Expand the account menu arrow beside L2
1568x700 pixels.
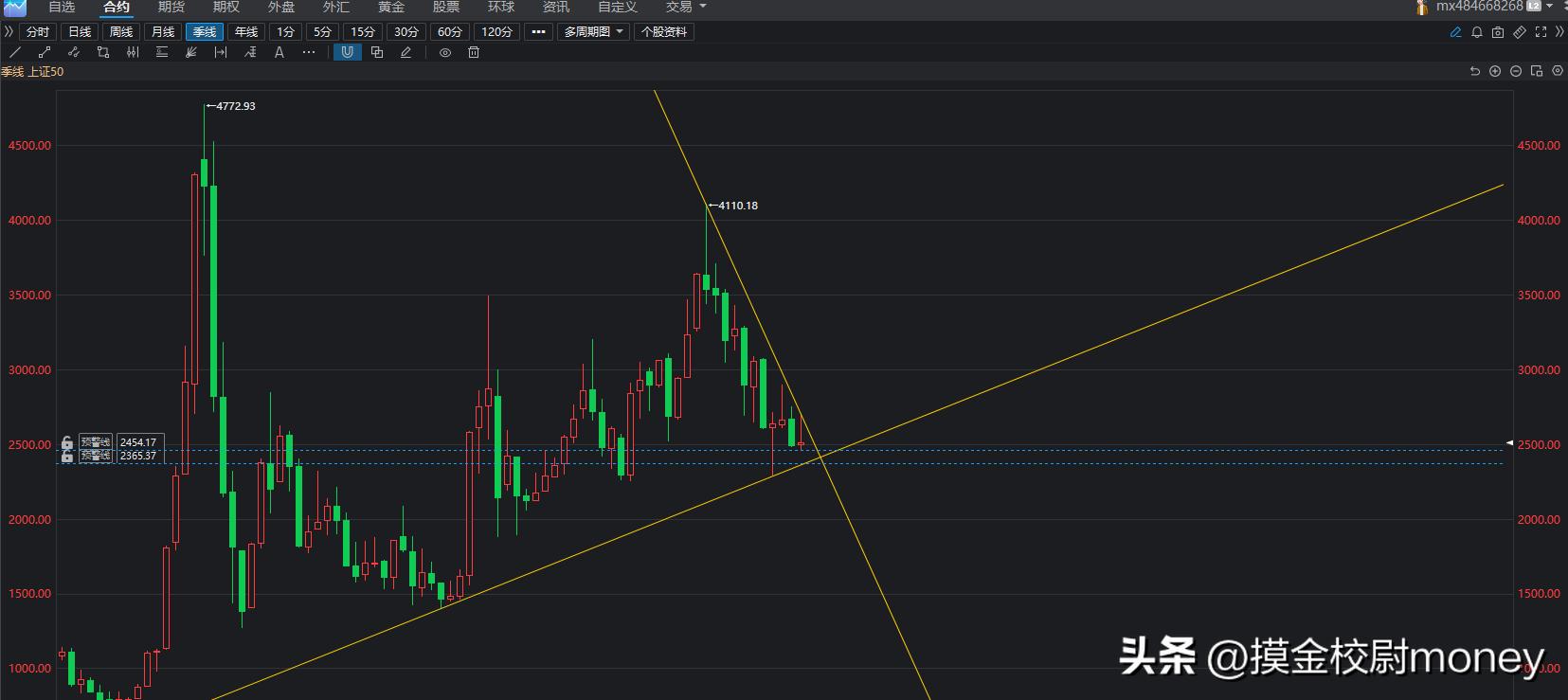tap(1550, 7)
